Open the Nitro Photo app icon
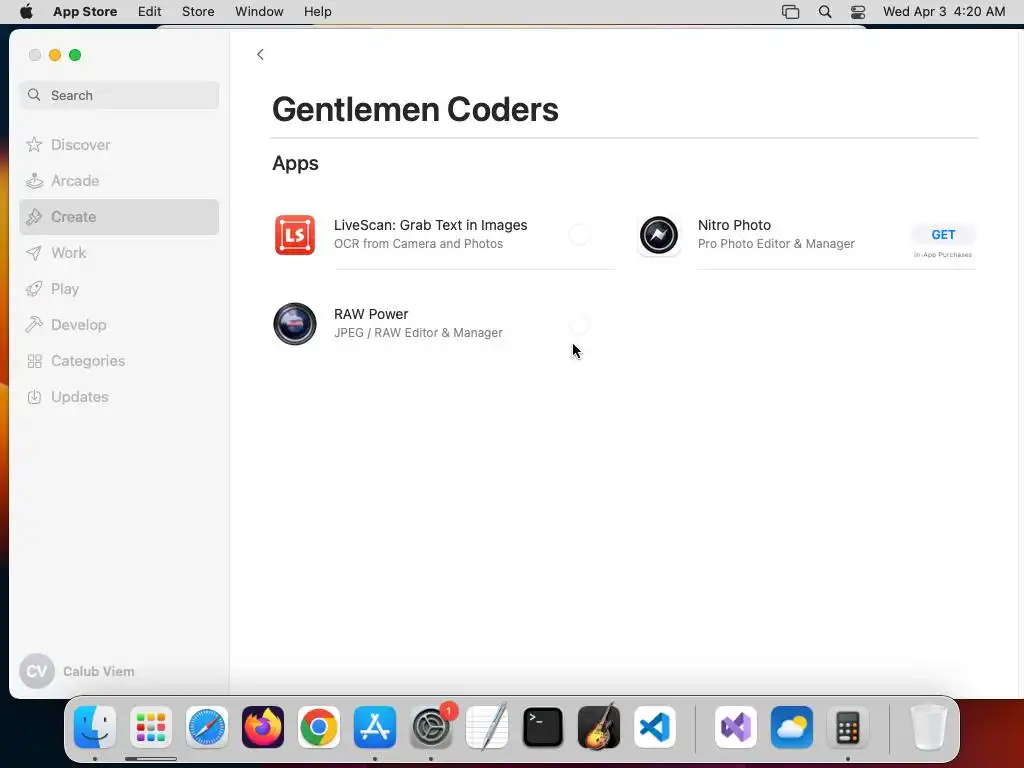This screenshot has height=768, width=1024. tap(658, 234)
